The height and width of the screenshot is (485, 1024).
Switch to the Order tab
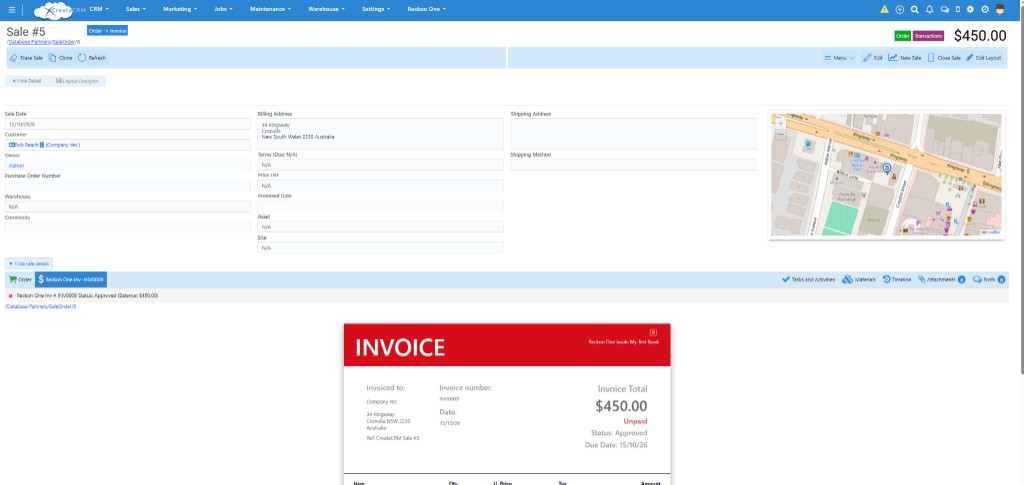point(20,279)
